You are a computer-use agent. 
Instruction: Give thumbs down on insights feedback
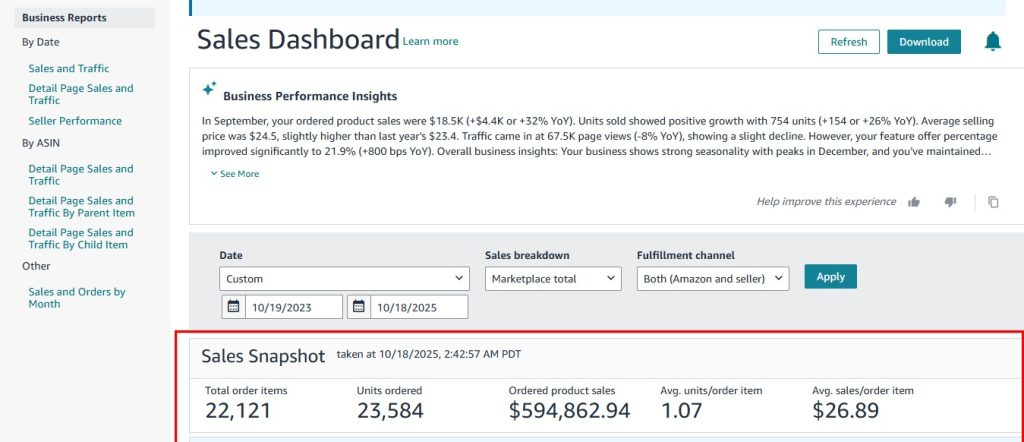[x=950, y=202]
